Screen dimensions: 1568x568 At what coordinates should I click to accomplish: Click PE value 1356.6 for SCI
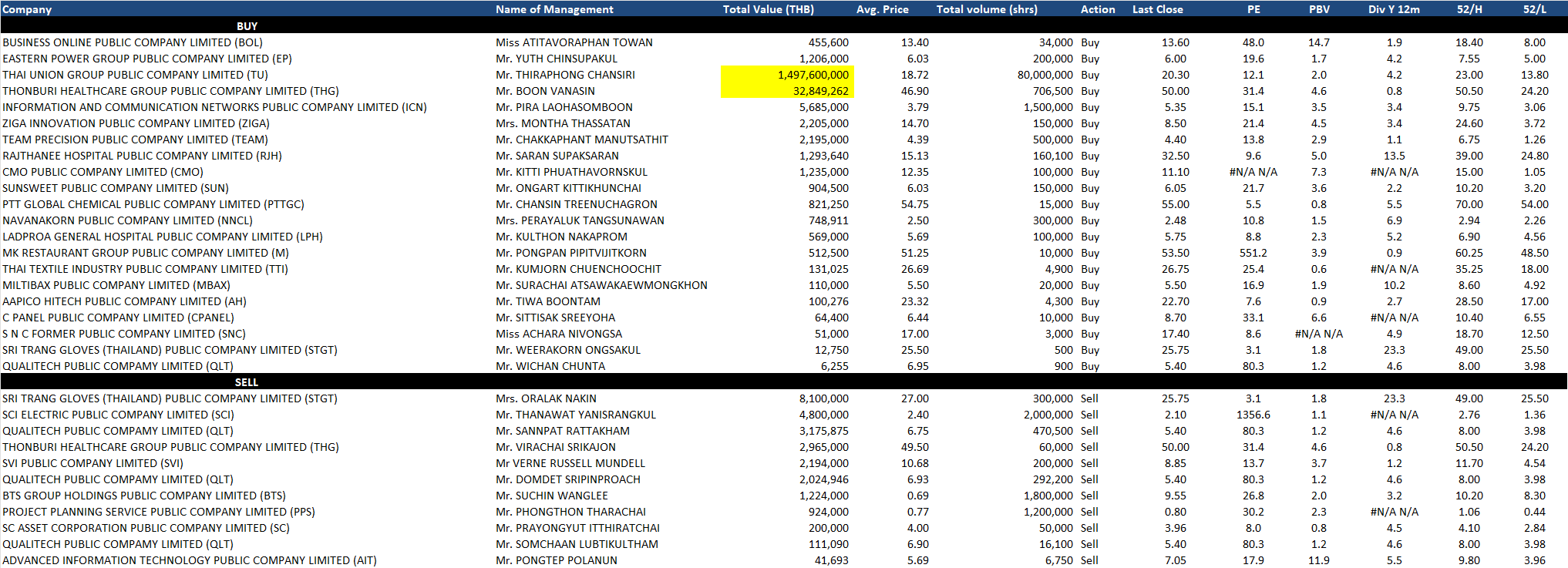[x=1253, y=415]
